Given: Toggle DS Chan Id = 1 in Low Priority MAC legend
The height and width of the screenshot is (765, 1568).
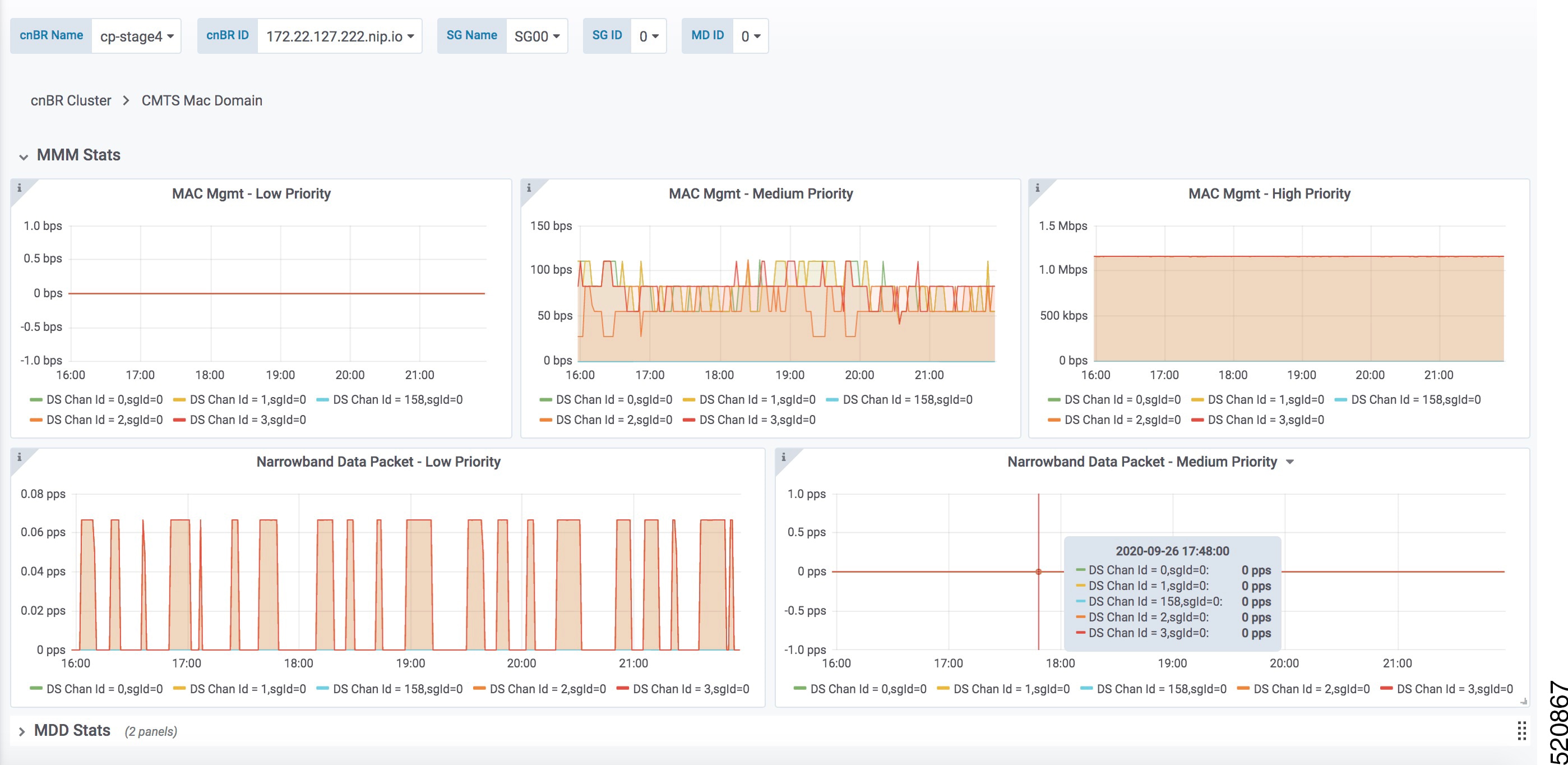Looking at the screenshot, I should 248,399.
